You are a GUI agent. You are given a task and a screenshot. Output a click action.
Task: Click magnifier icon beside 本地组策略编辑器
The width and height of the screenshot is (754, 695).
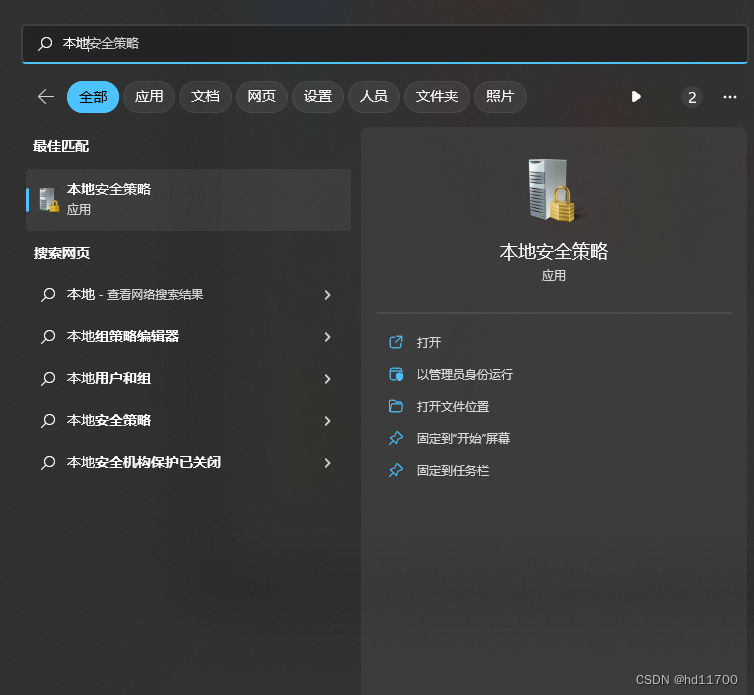click(48, 336)
